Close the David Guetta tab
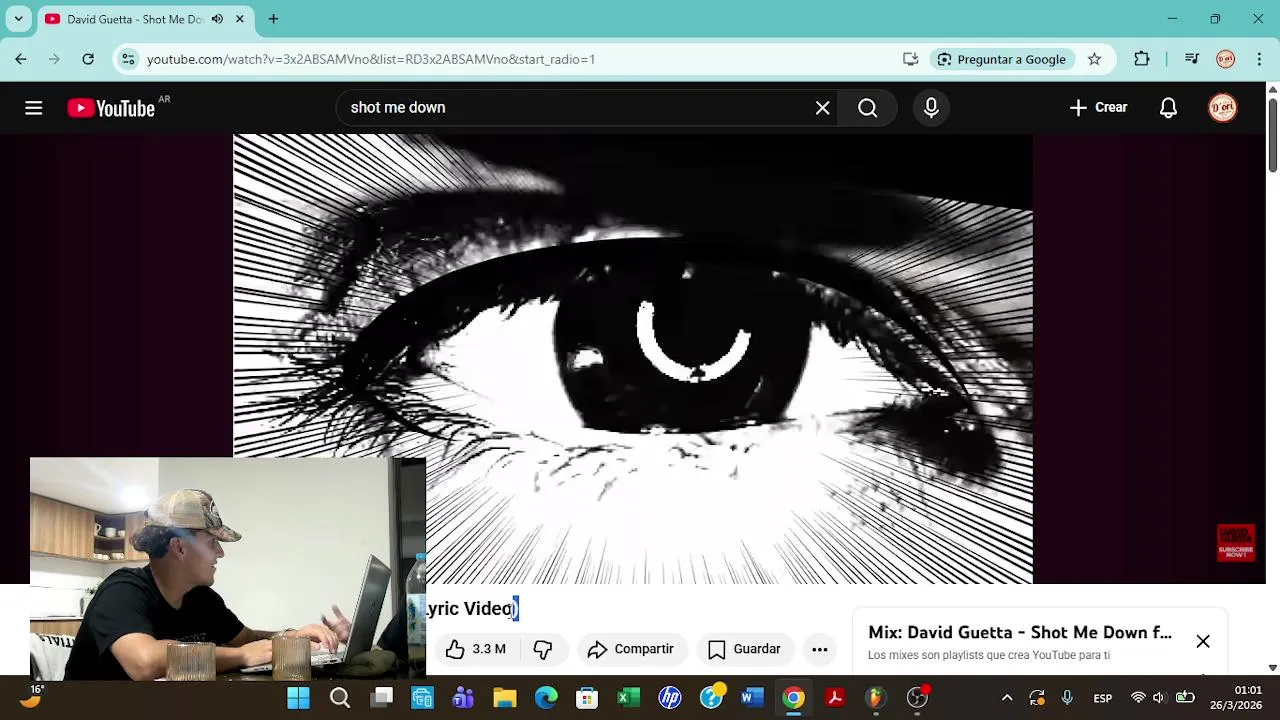This screenshot has height=720, width=1280. (240, 19)
